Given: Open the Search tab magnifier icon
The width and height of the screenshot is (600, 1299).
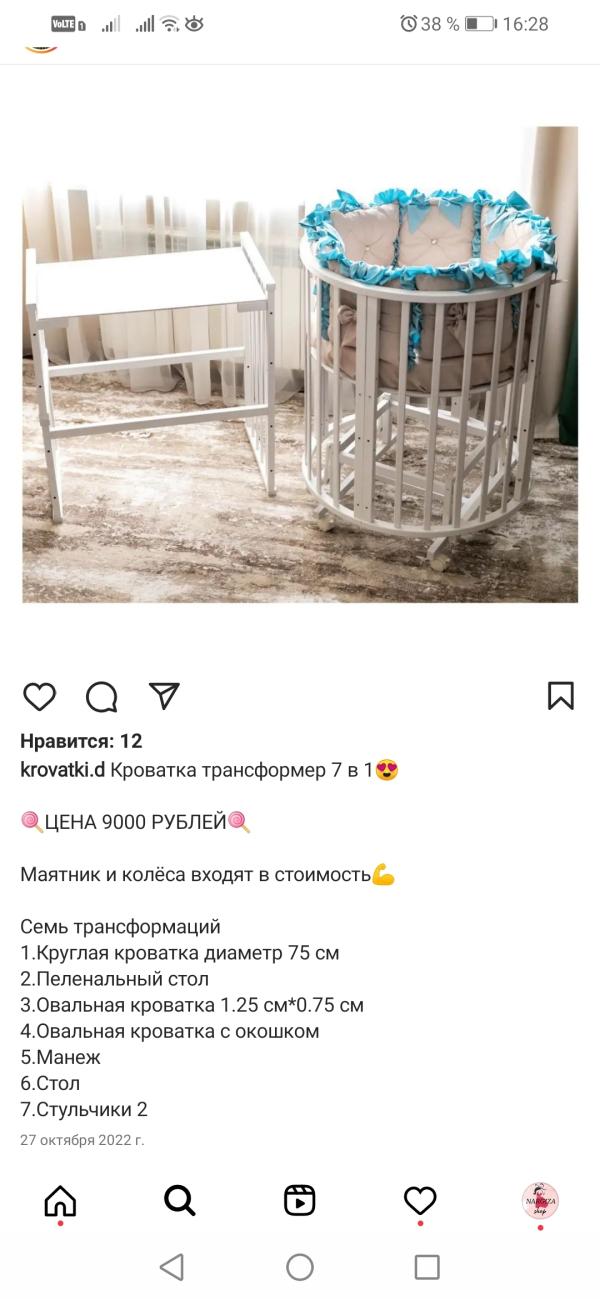Looking at the screenshot, I should tap(180, 1200).
